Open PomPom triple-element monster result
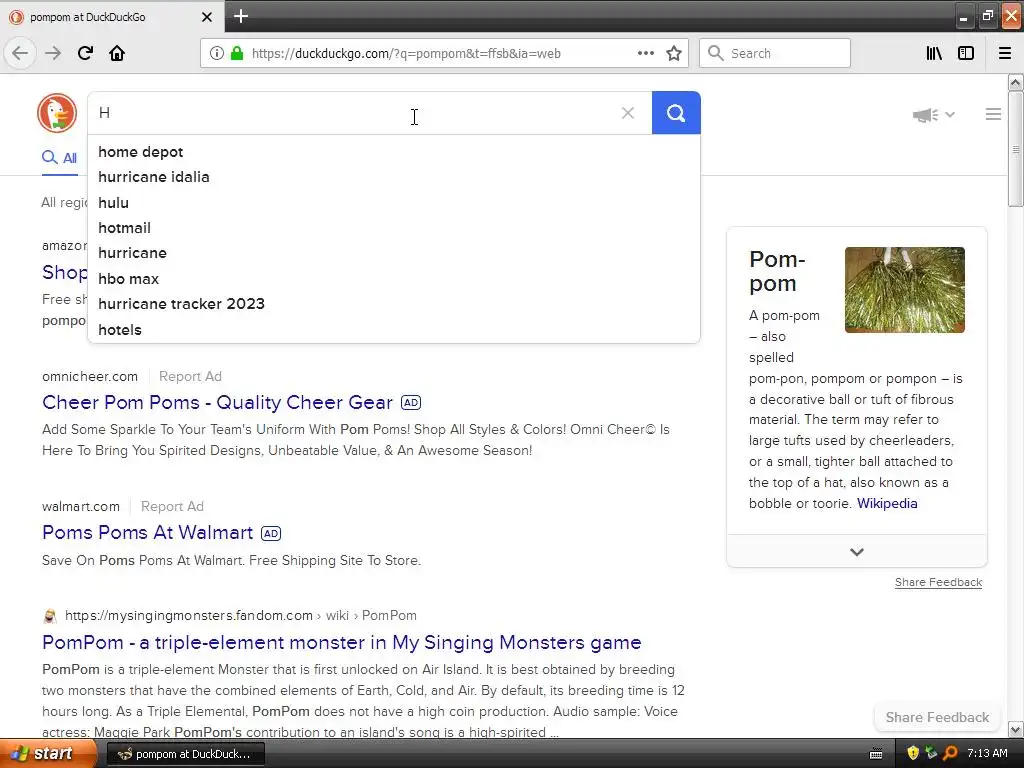The image size is (1024, 768). click(x=342, y=642)
